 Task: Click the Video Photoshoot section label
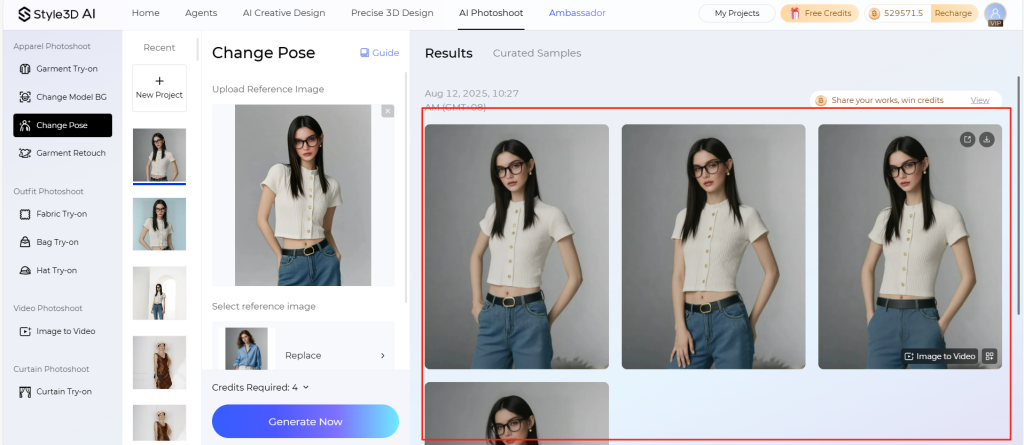(48, 308)
